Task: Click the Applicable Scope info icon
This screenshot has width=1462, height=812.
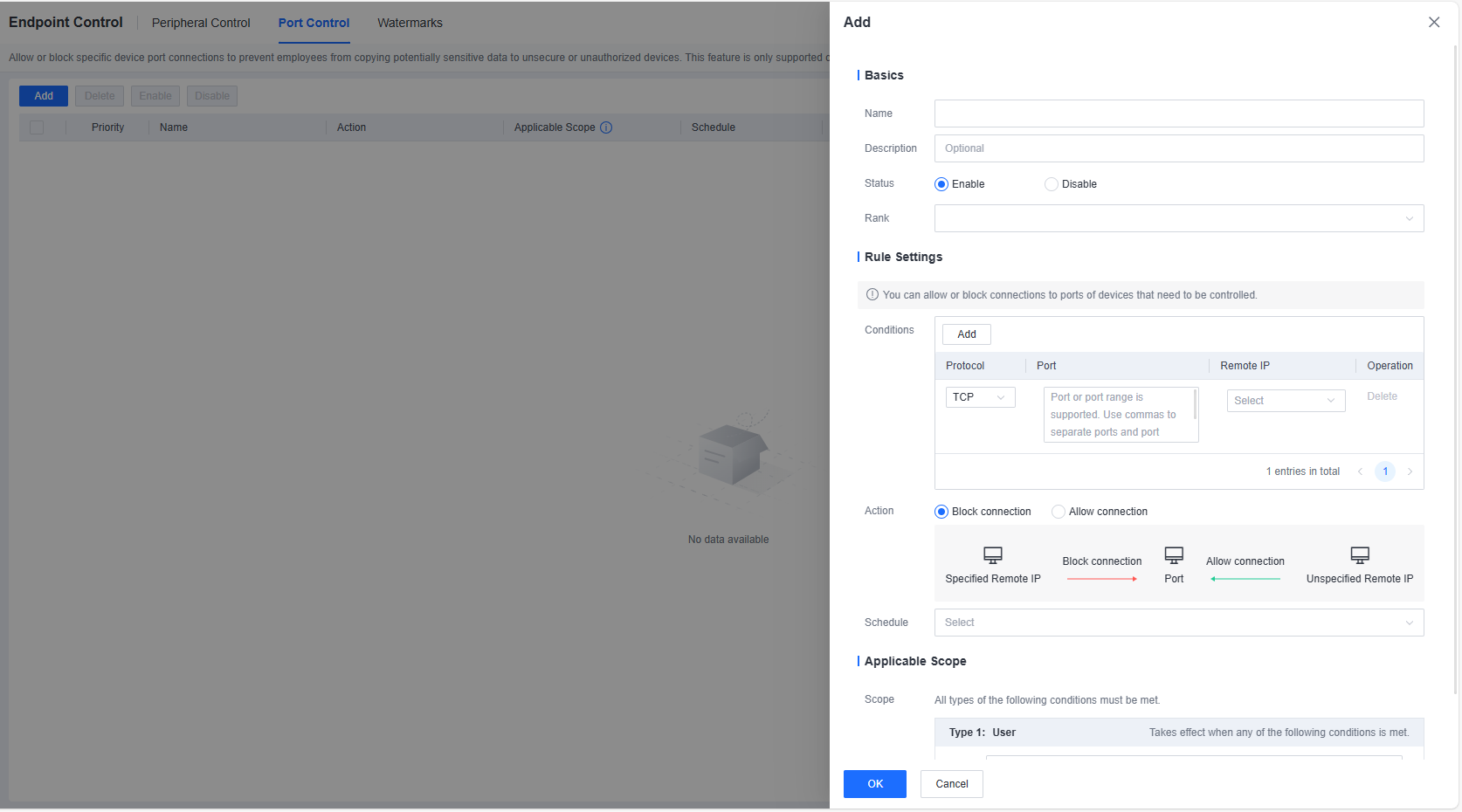Action: [x=606, y=127]
